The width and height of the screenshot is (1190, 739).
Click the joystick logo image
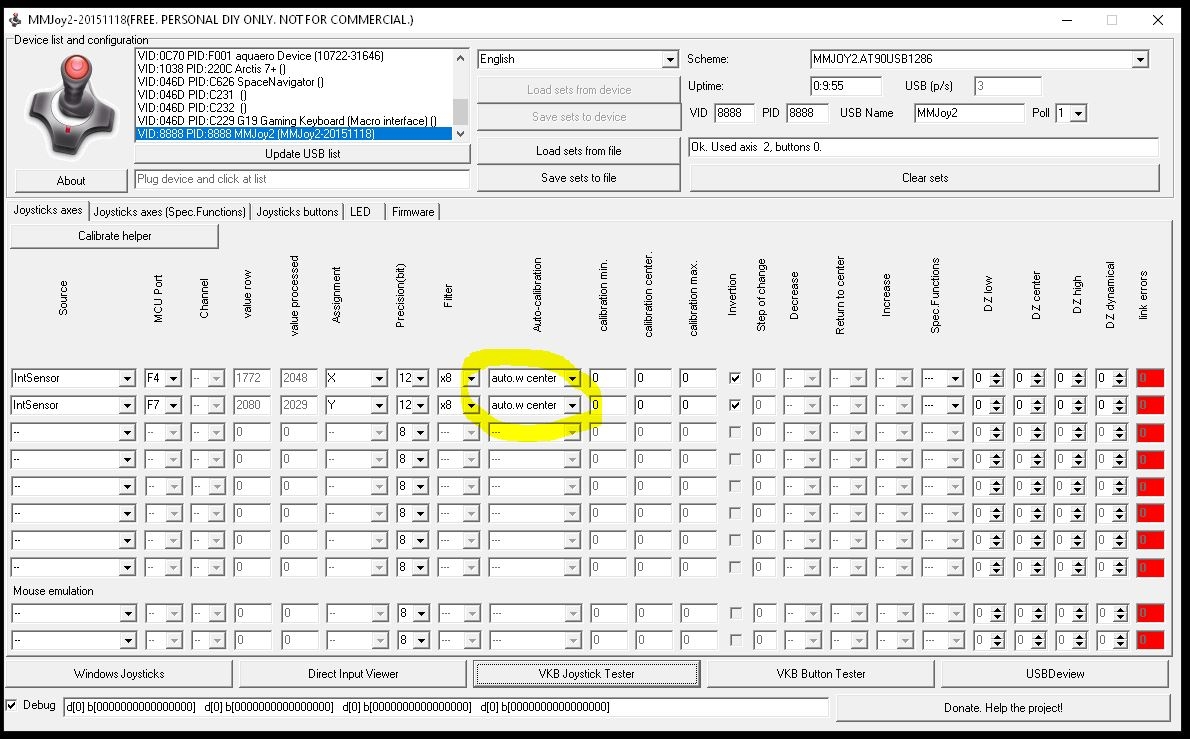point(70,105)
